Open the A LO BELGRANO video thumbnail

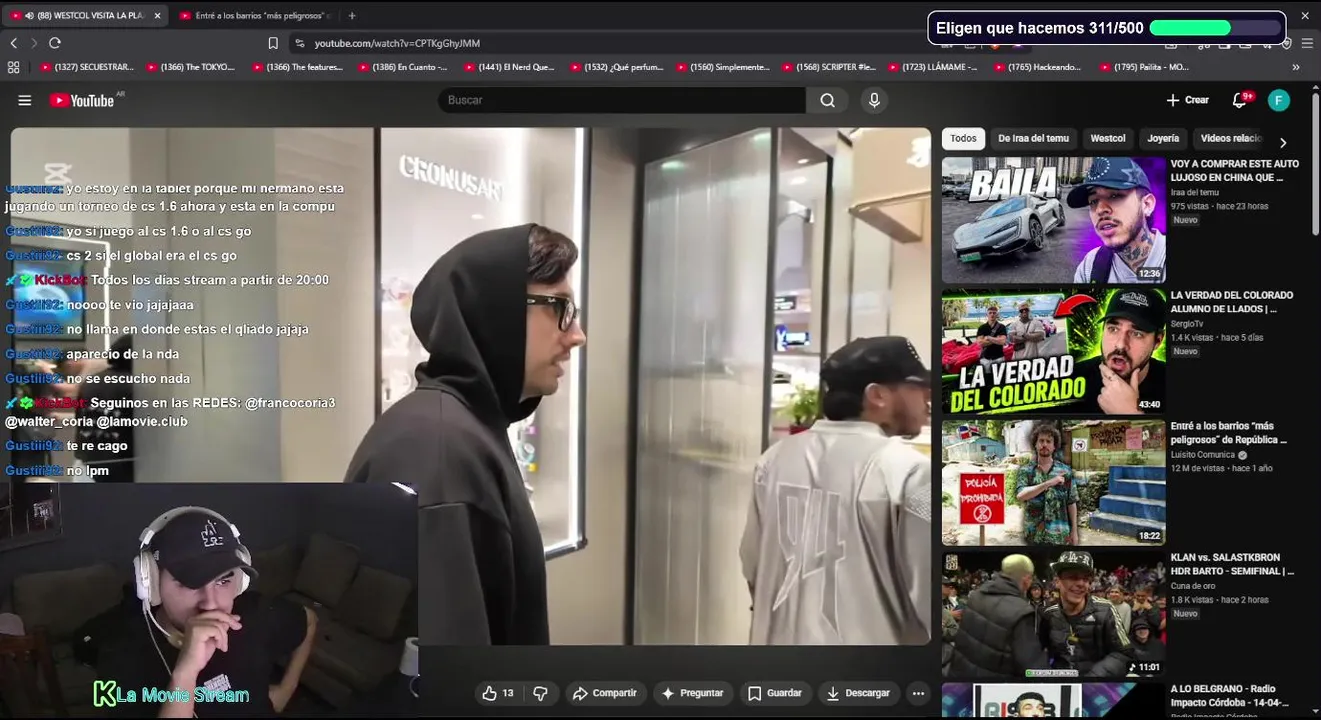pos(1053,700)
